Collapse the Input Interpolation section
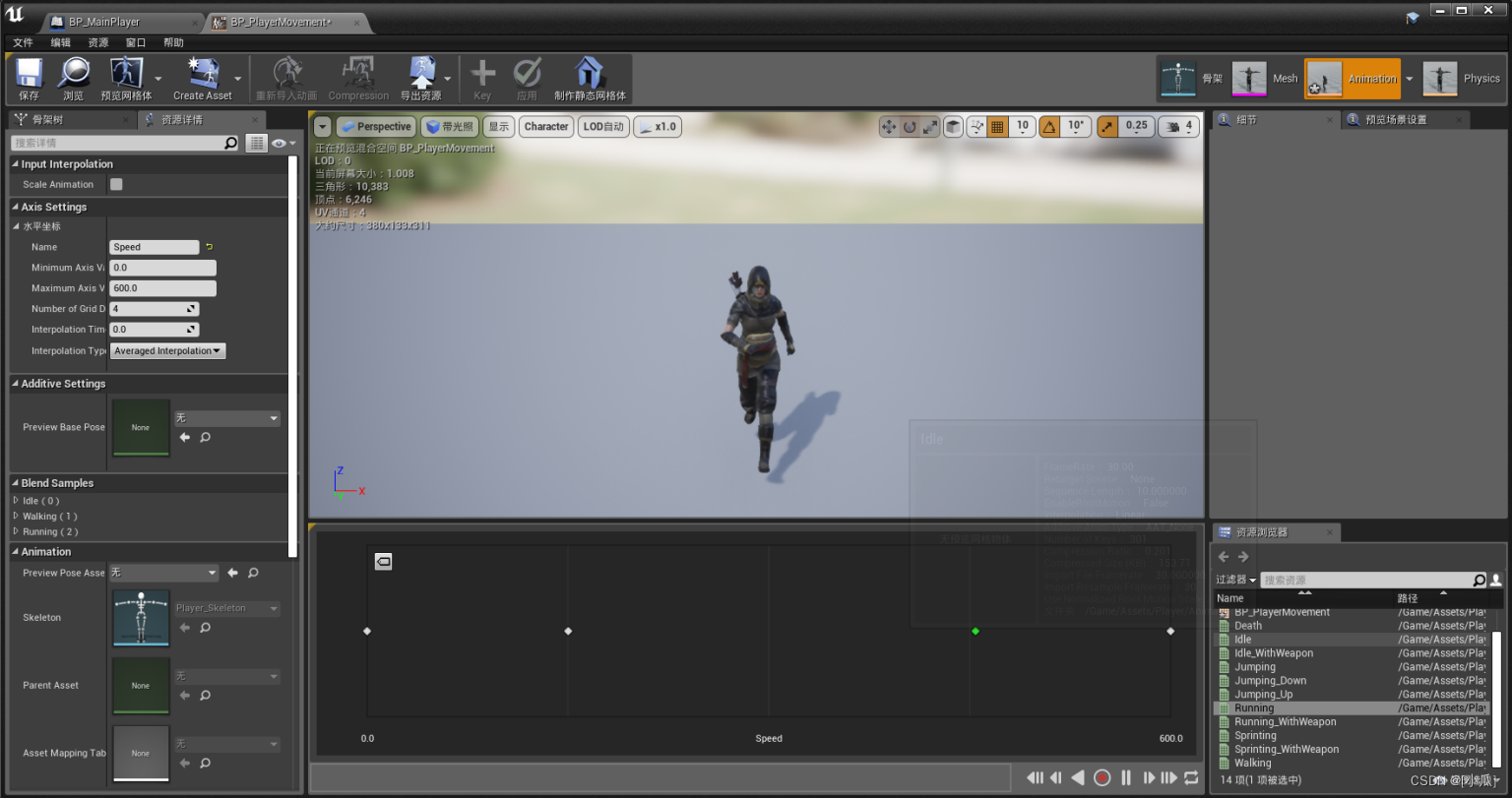 16,164
